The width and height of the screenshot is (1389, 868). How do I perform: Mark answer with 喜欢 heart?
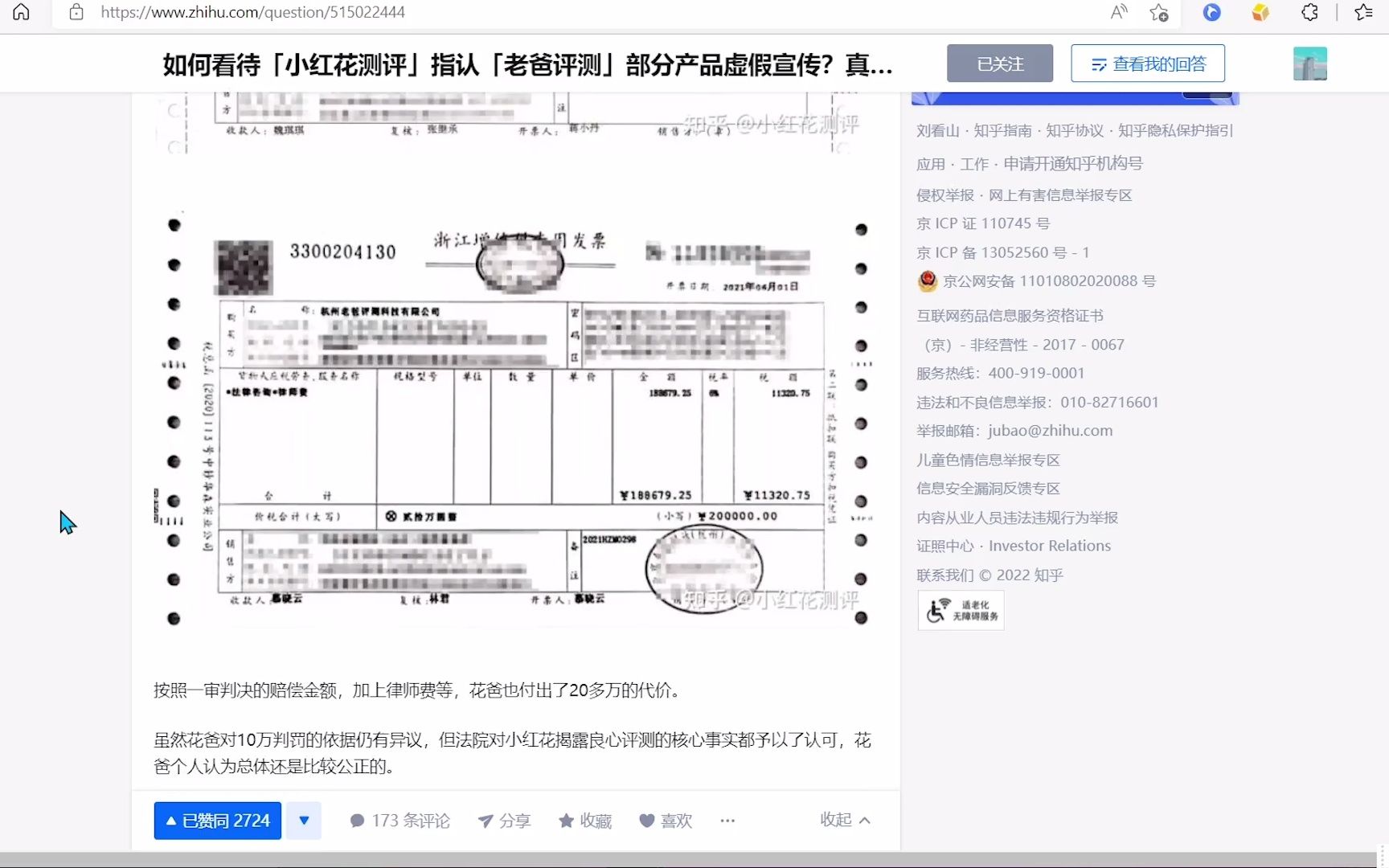click(666, 821)
